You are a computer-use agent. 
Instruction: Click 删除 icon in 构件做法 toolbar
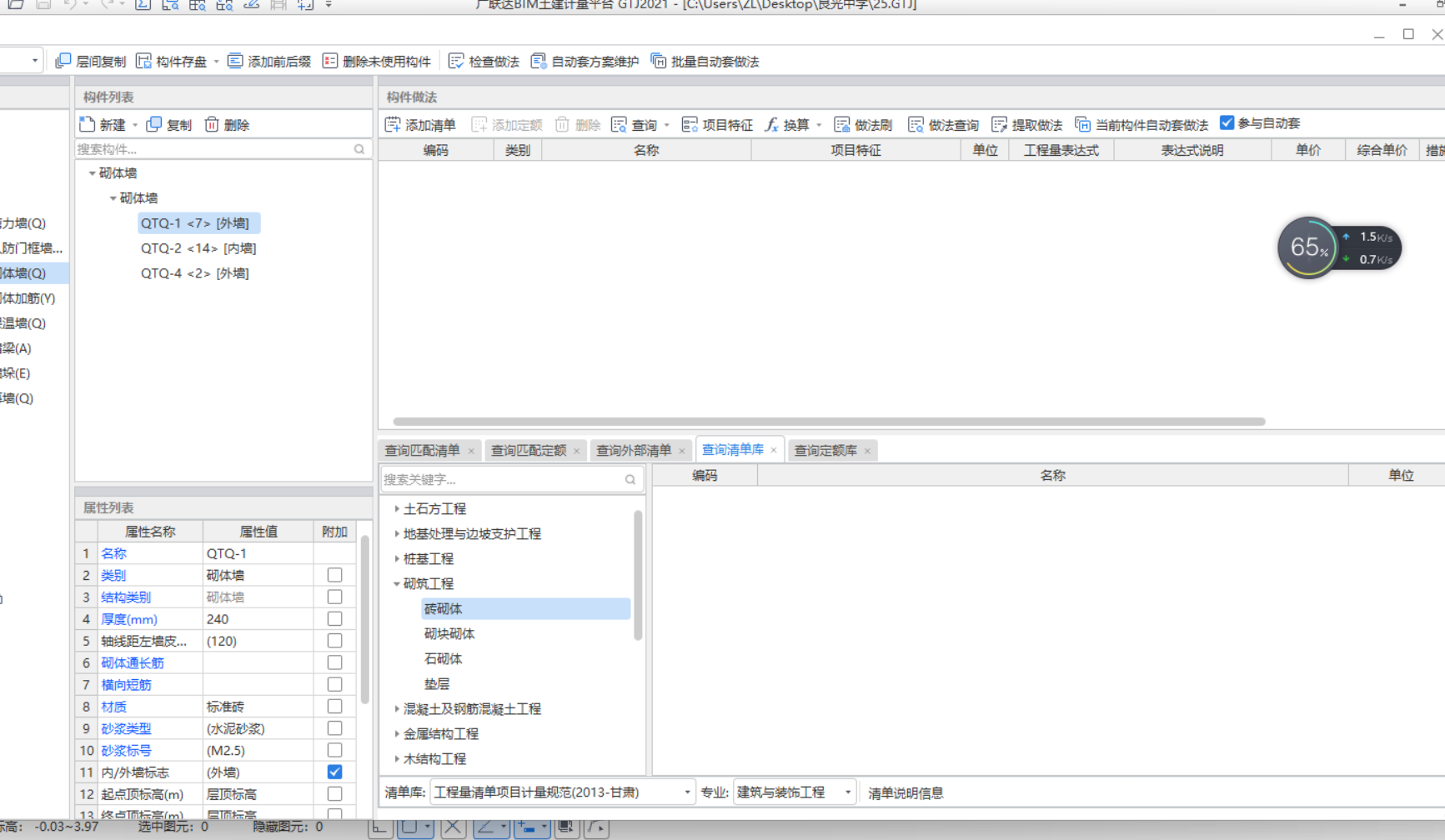click(x=562, y=124)
